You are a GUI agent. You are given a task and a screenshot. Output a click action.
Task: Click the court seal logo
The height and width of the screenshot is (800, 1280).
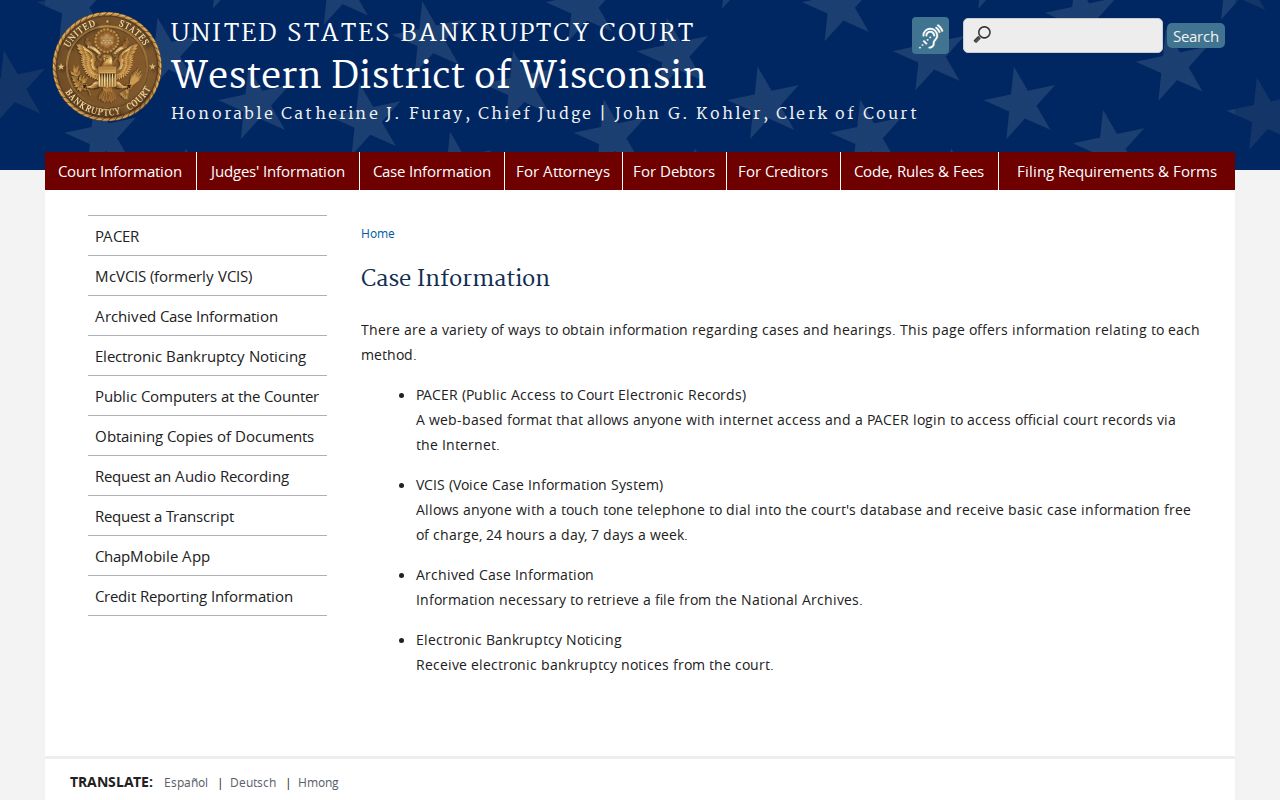click(107, 67)
